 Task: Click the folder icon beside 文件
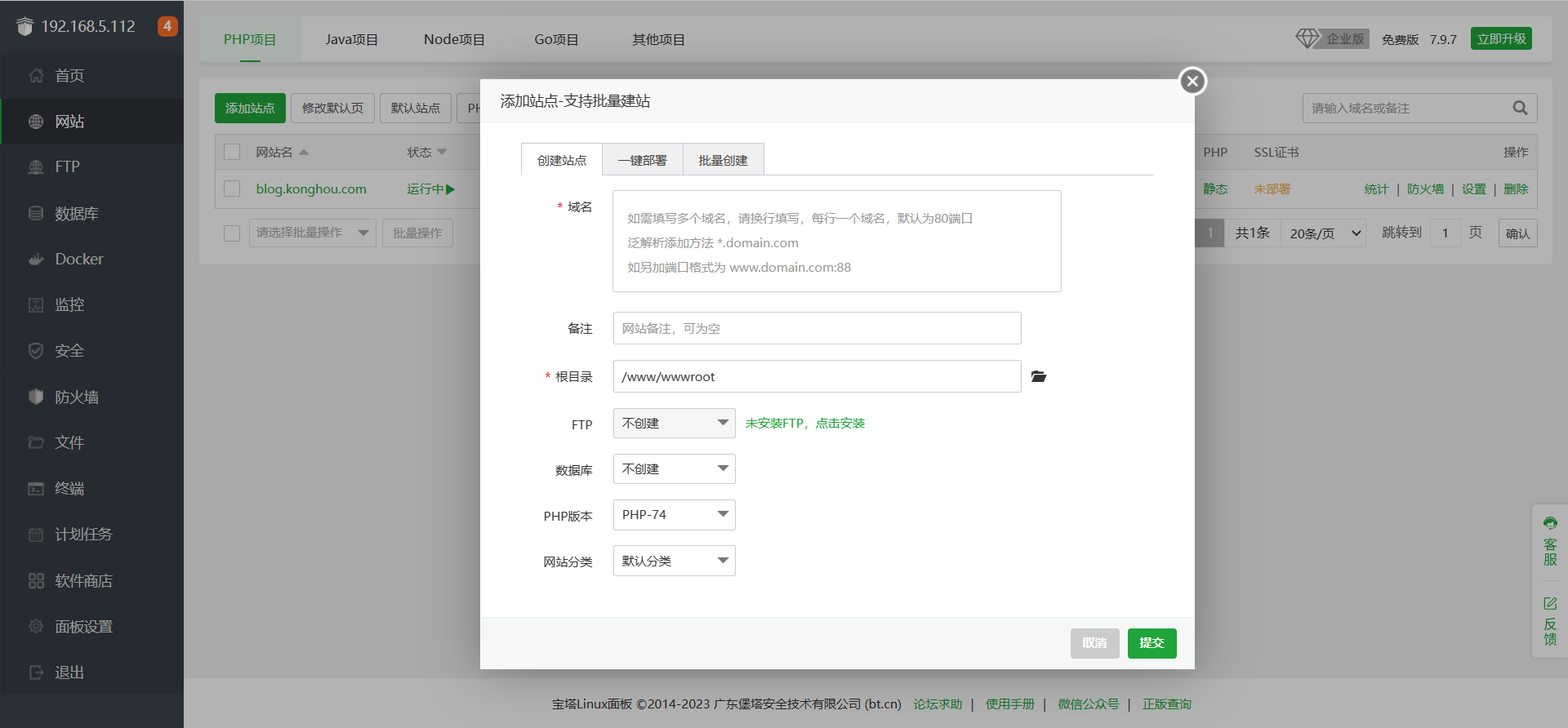pos(36,442)
